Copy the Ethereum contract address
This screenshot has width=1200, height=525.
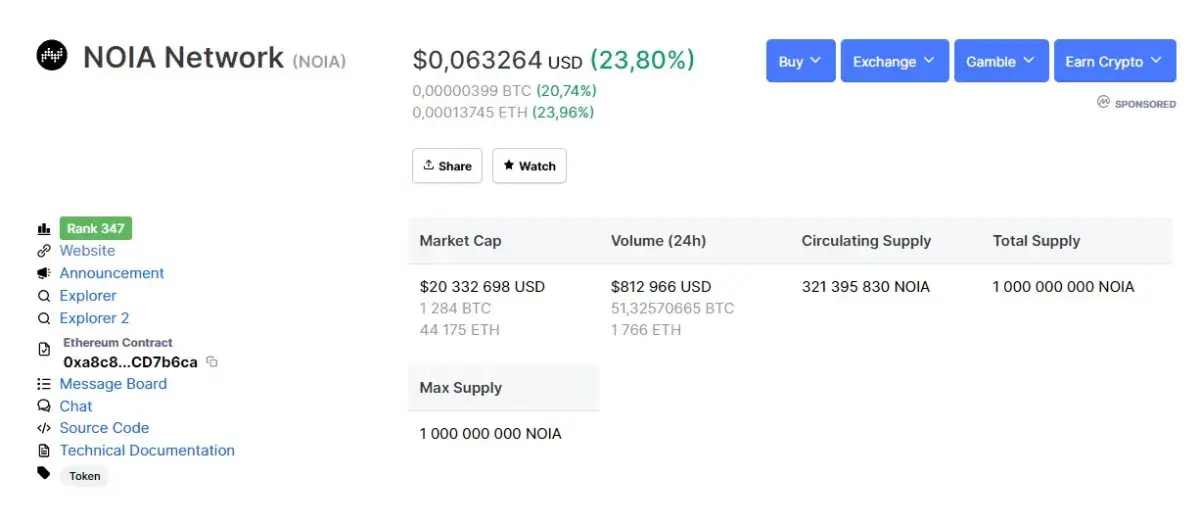(212, 362)
